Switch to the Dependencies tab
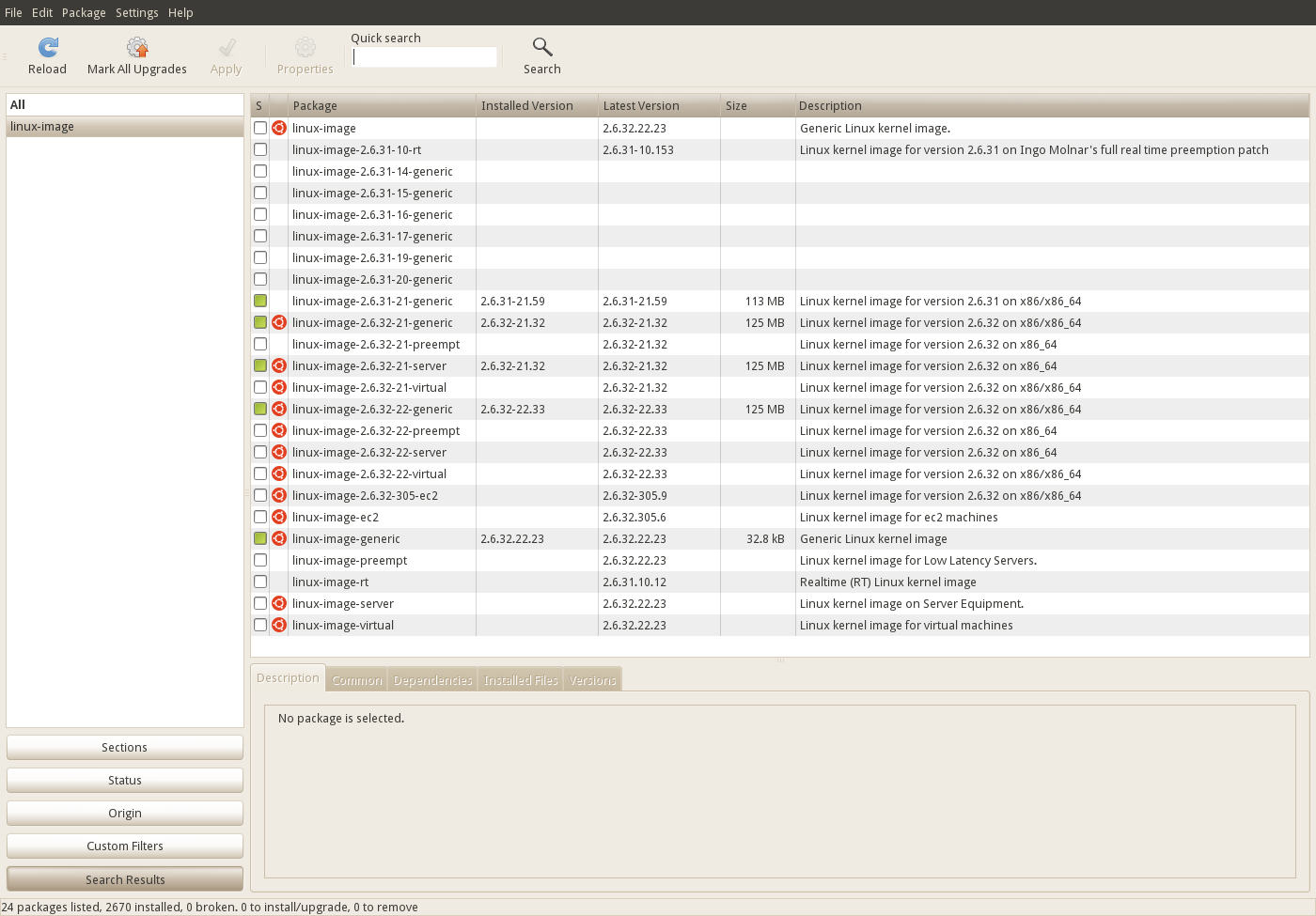The image size is (1316, 916). 432,679
